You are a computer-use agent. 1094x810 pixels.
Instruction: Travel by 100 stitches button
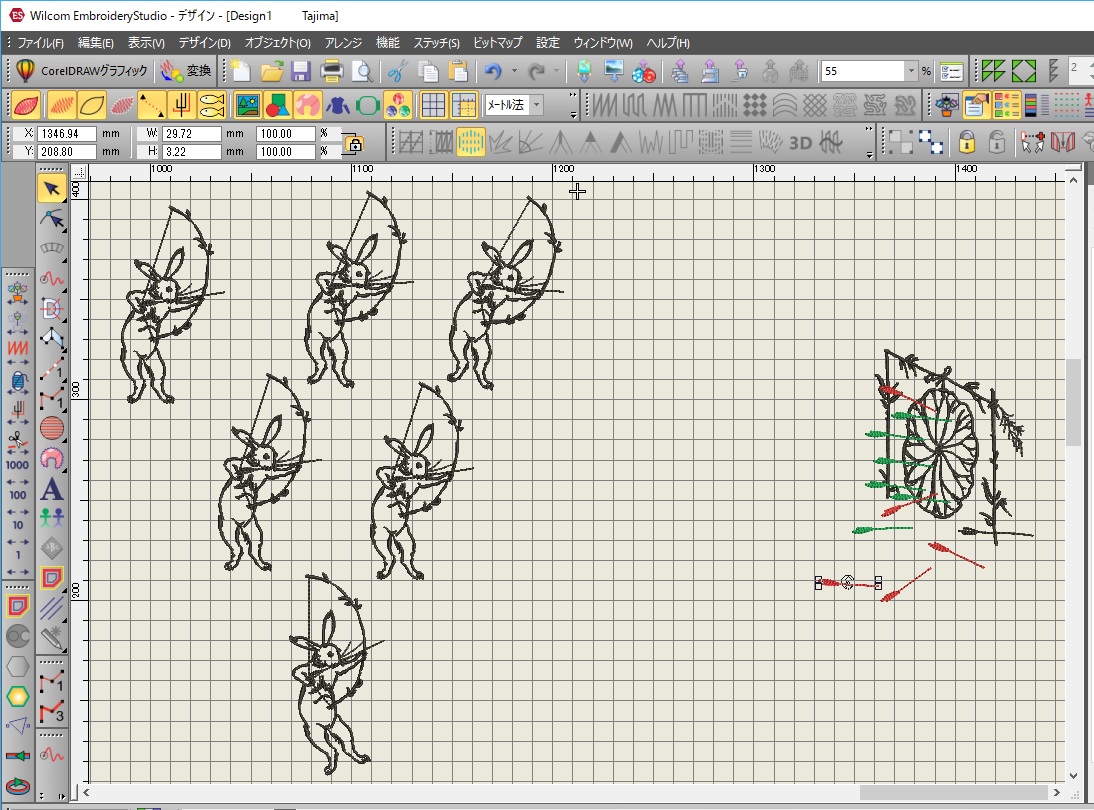(17, 495)
